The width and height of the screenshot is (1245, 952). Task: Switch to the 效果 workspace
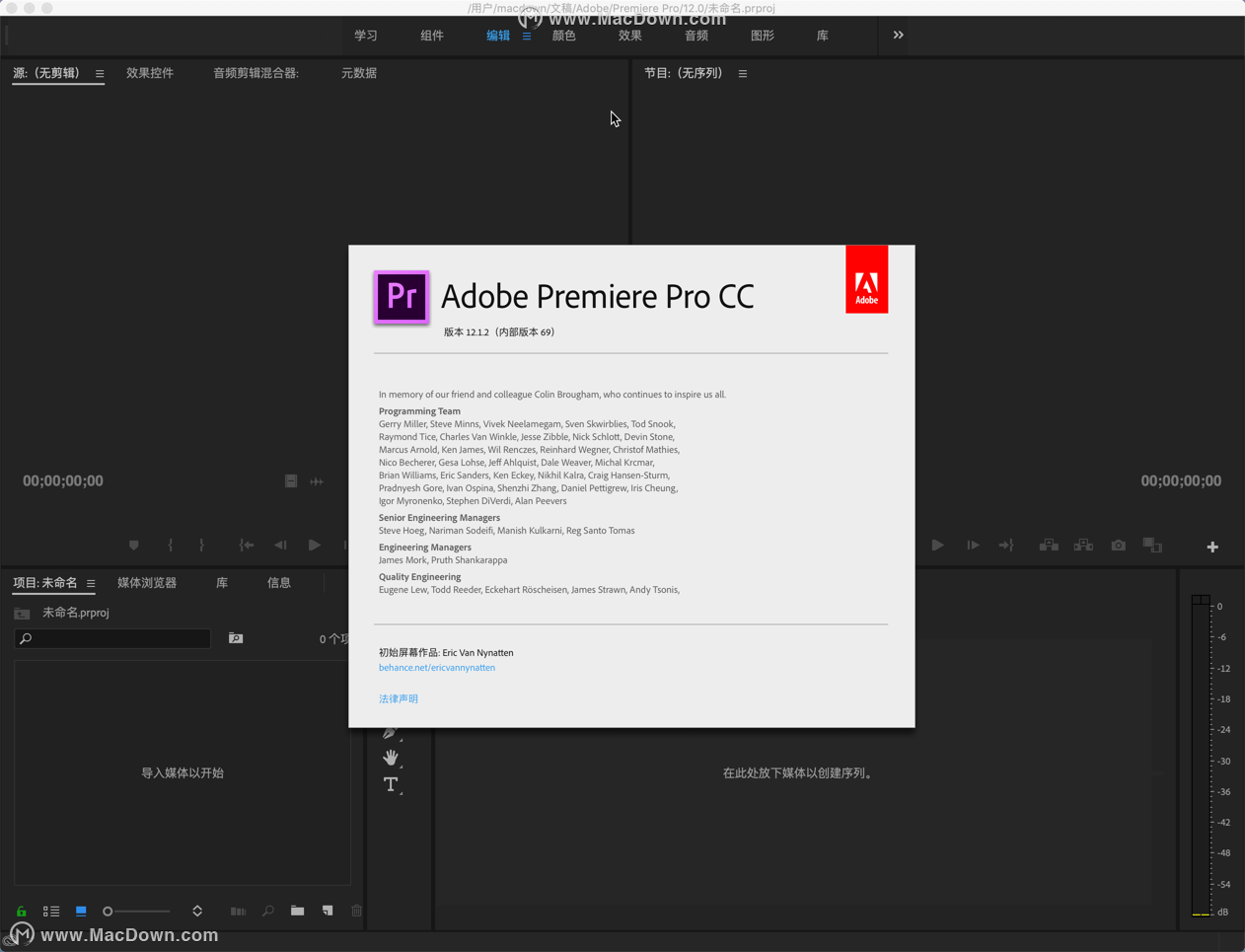tap(630, 36)
